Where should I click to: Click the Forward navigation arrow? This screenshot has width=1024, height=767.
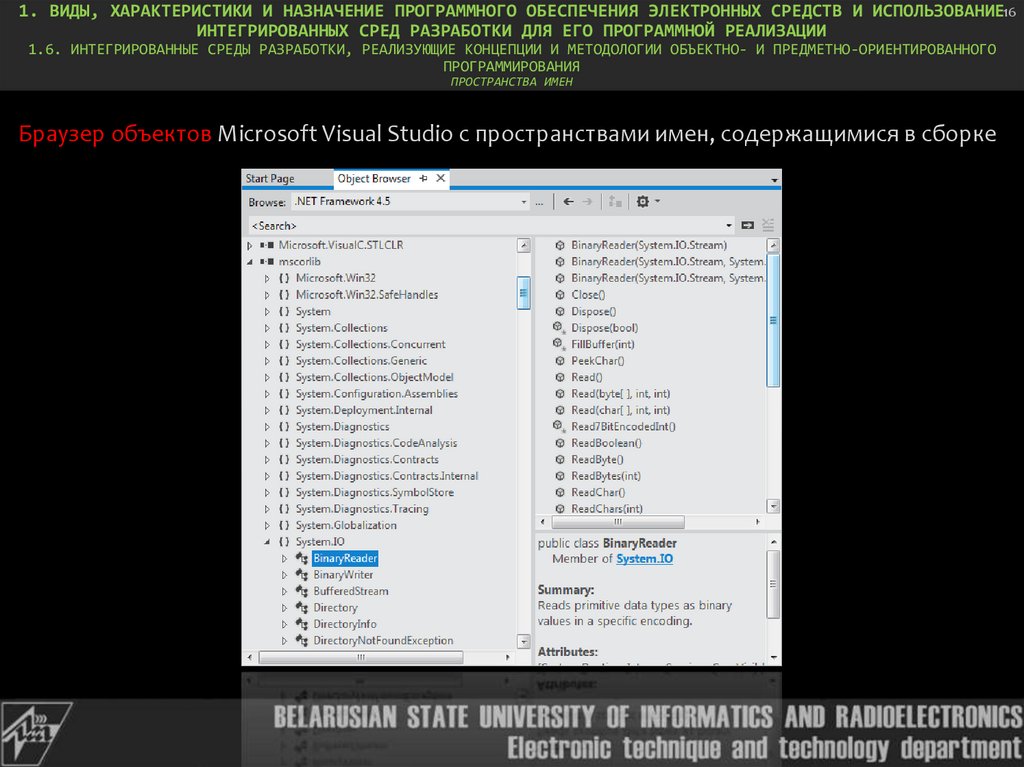coord(587,202)
